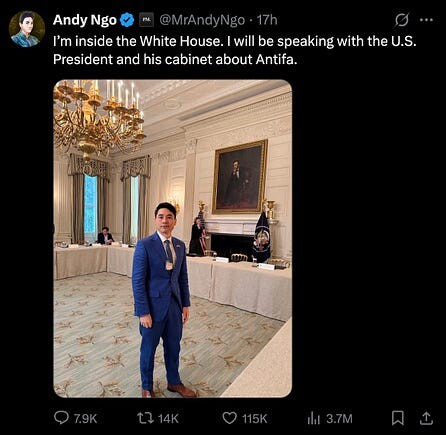
Task: Click the 3.7M views count
Action: (339, 418)
